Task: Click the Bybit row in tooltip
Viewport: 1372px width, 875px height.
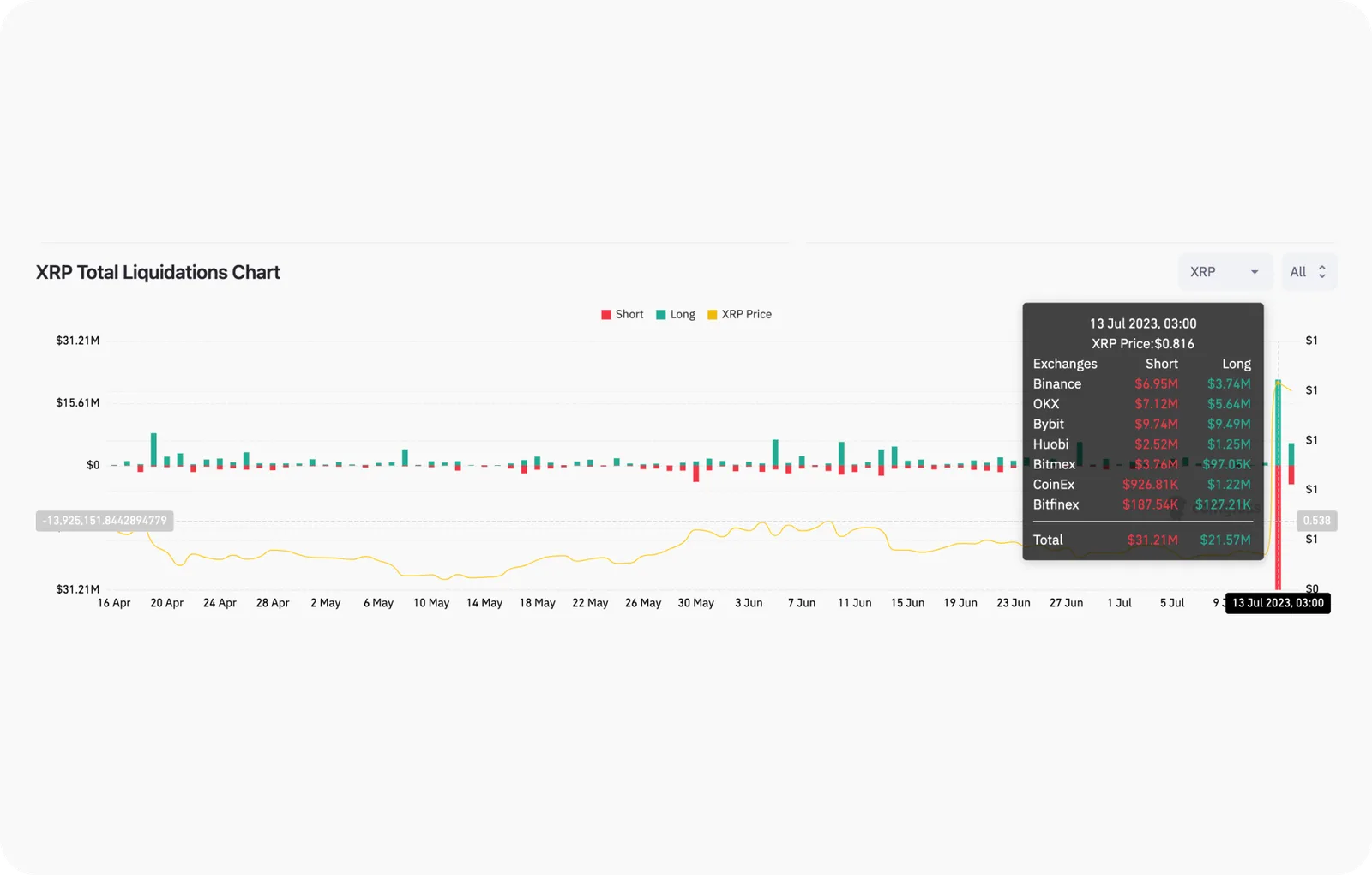Action: coord(1142,425)
